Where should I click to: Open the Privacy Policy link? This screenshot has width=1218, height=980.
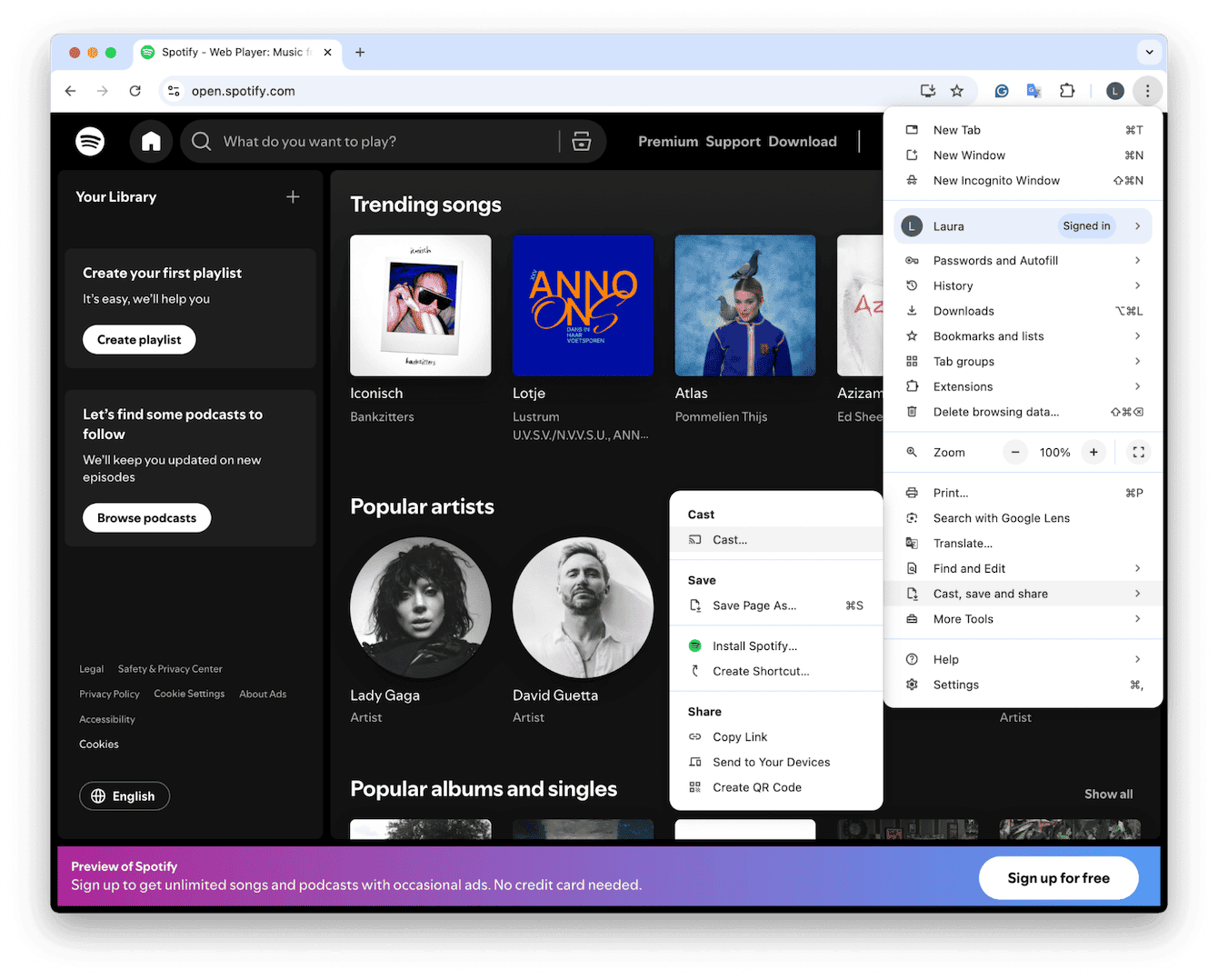click(x=109, y=693)
